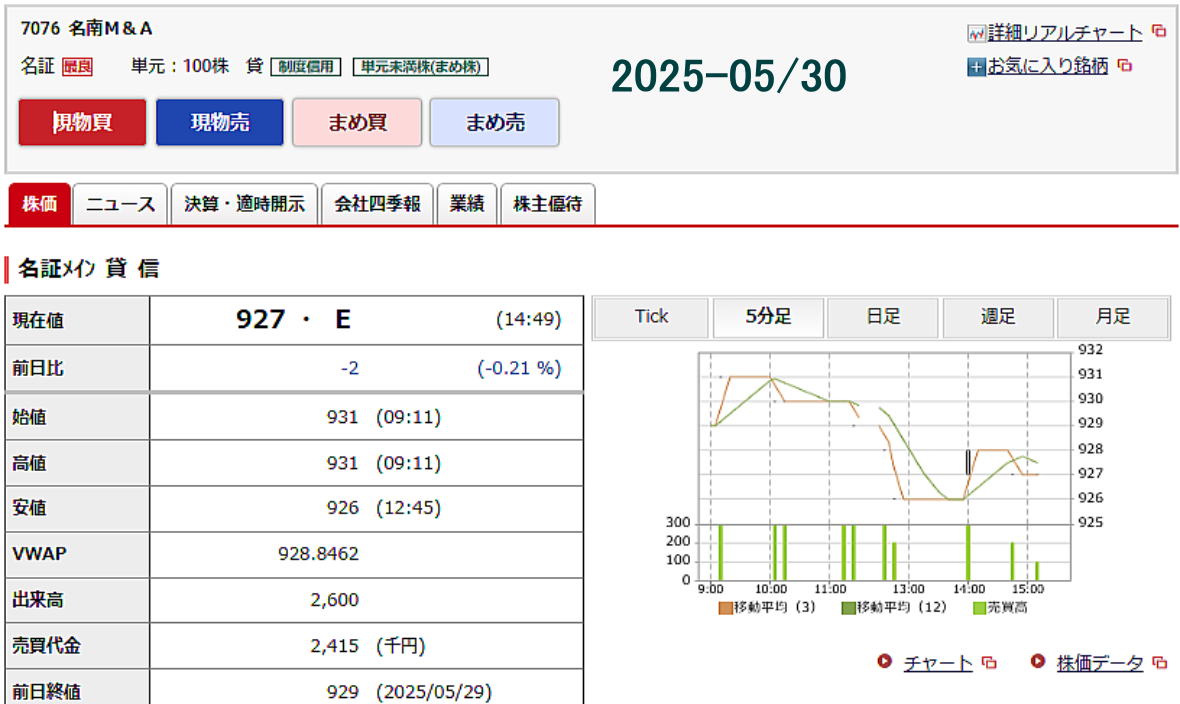
Task: Click the 出来高 value 2,600
Action: pyautogui.click(x=334, y=600)
